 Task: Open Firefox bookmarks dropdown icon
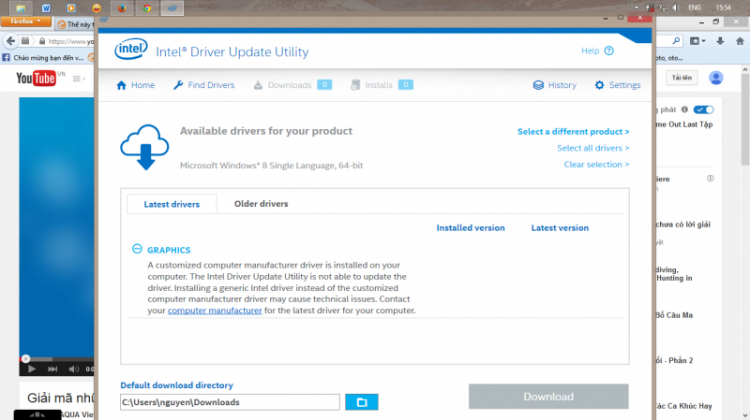[x=697, y=42]
